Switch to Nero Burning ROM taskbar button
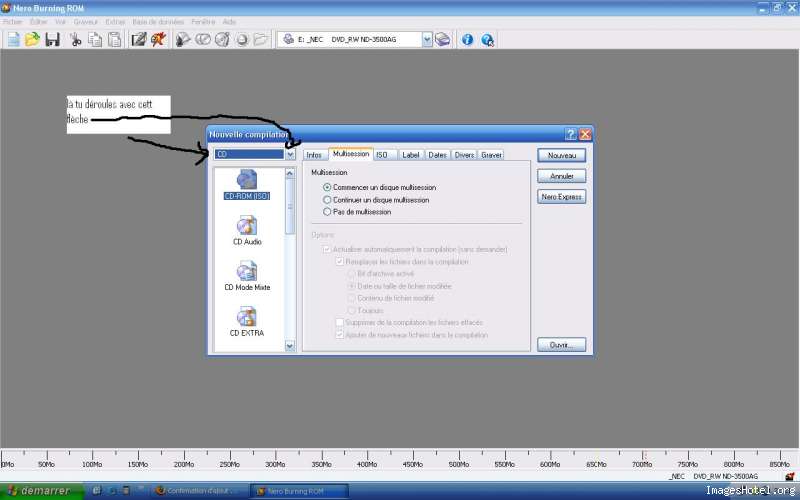 [300, 491]
